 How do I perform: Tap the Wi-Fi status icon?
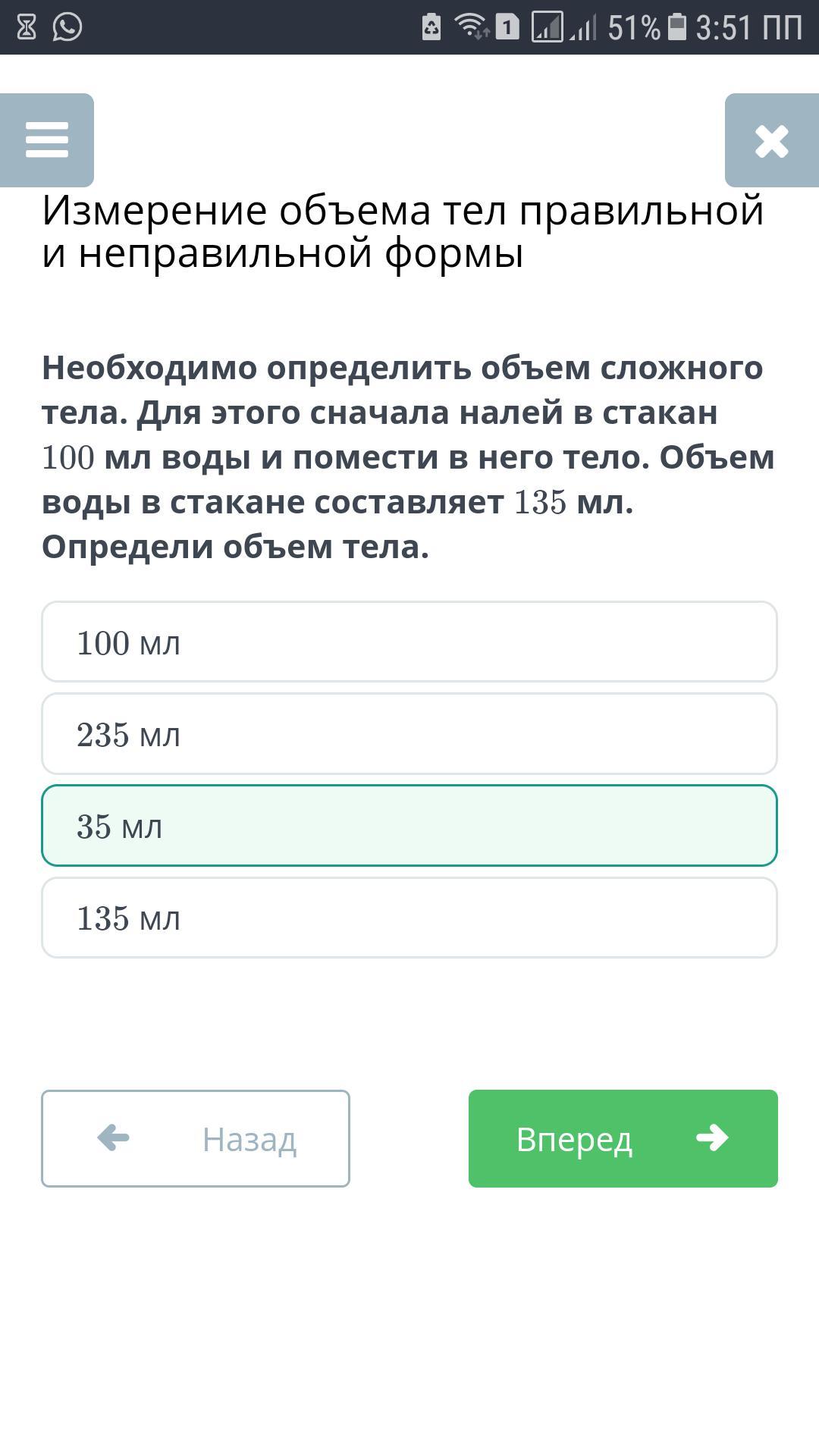(x=471, y=27)
